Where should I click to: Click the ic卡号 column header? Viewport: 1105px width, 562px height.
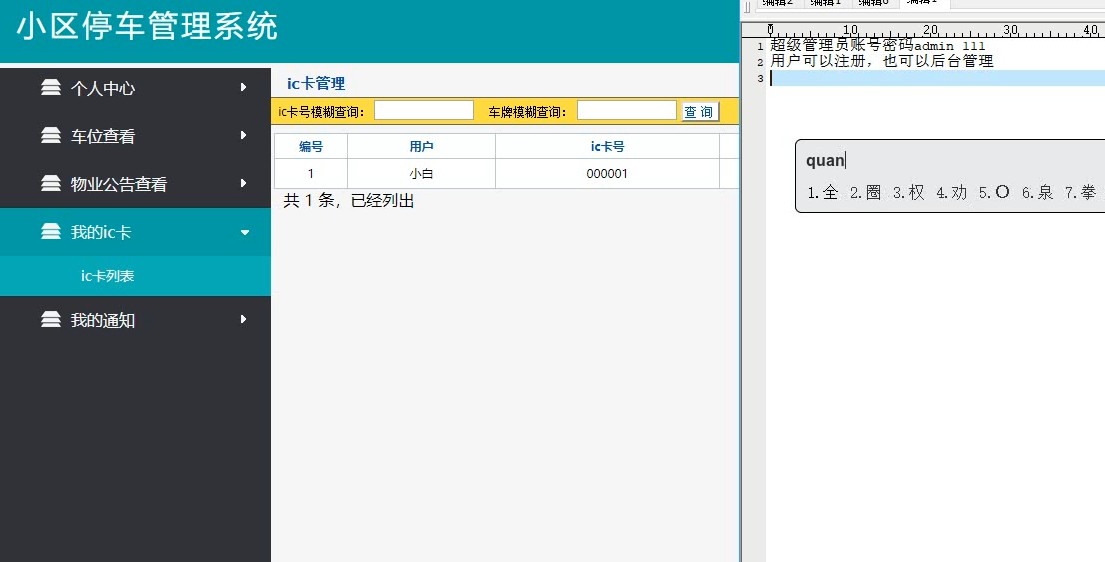(x=607, y=146)
